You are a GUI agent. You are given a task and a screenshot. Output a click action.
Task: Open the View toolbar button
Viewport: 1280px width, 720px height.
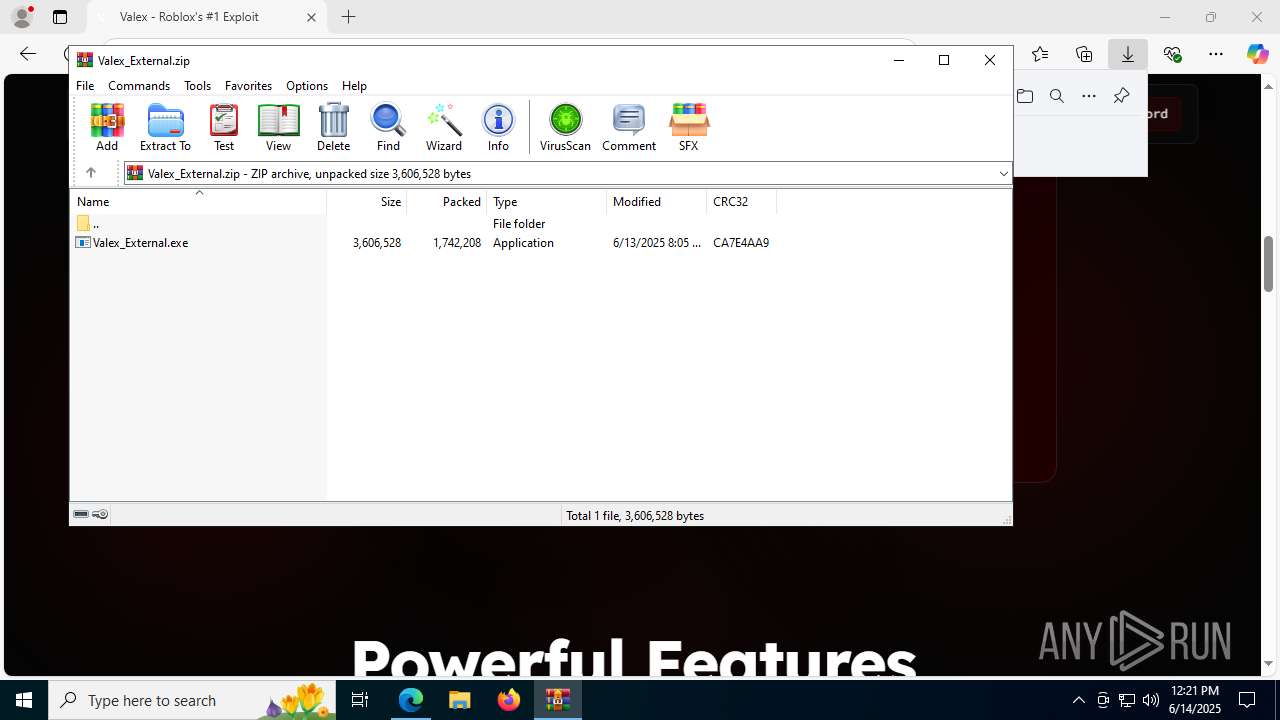pos(278,127)
